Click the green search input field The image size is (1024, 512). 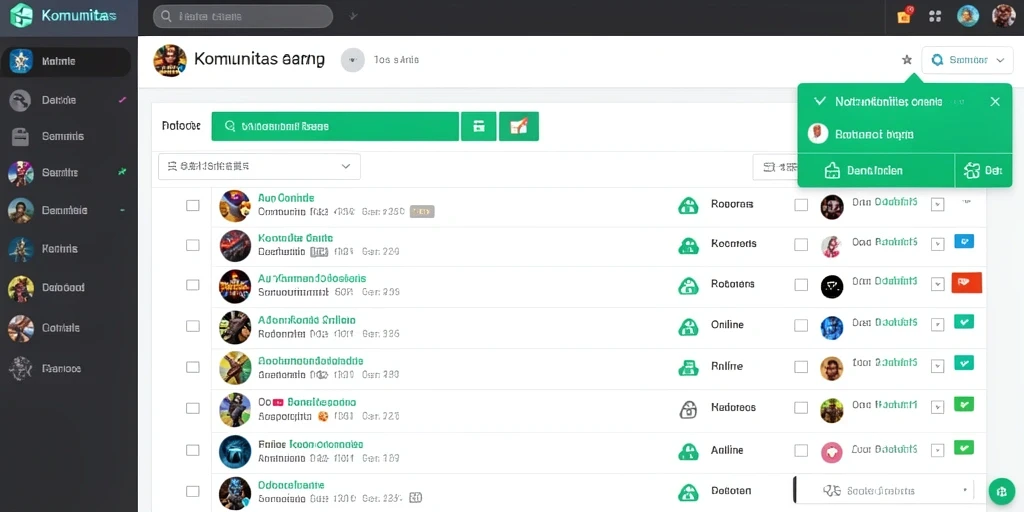tap(335, 127)
